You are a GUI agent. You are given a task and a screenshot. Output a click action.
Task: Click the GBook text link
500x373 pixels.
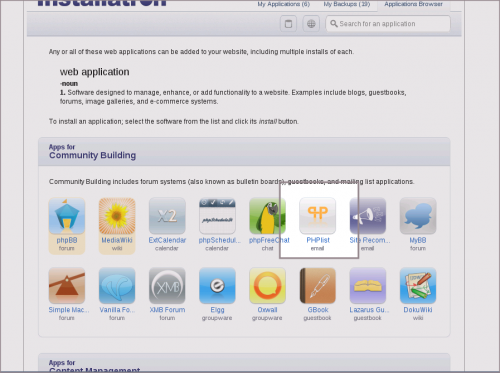pyautogui.click(x=318, y=310)
